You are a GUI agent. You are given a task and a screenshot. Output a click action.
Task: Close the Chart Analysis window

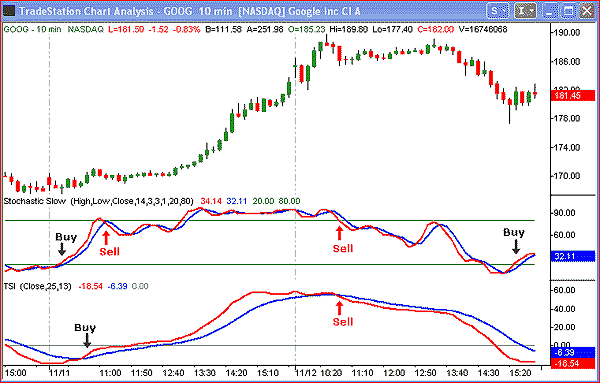click(x=587, y=11)
